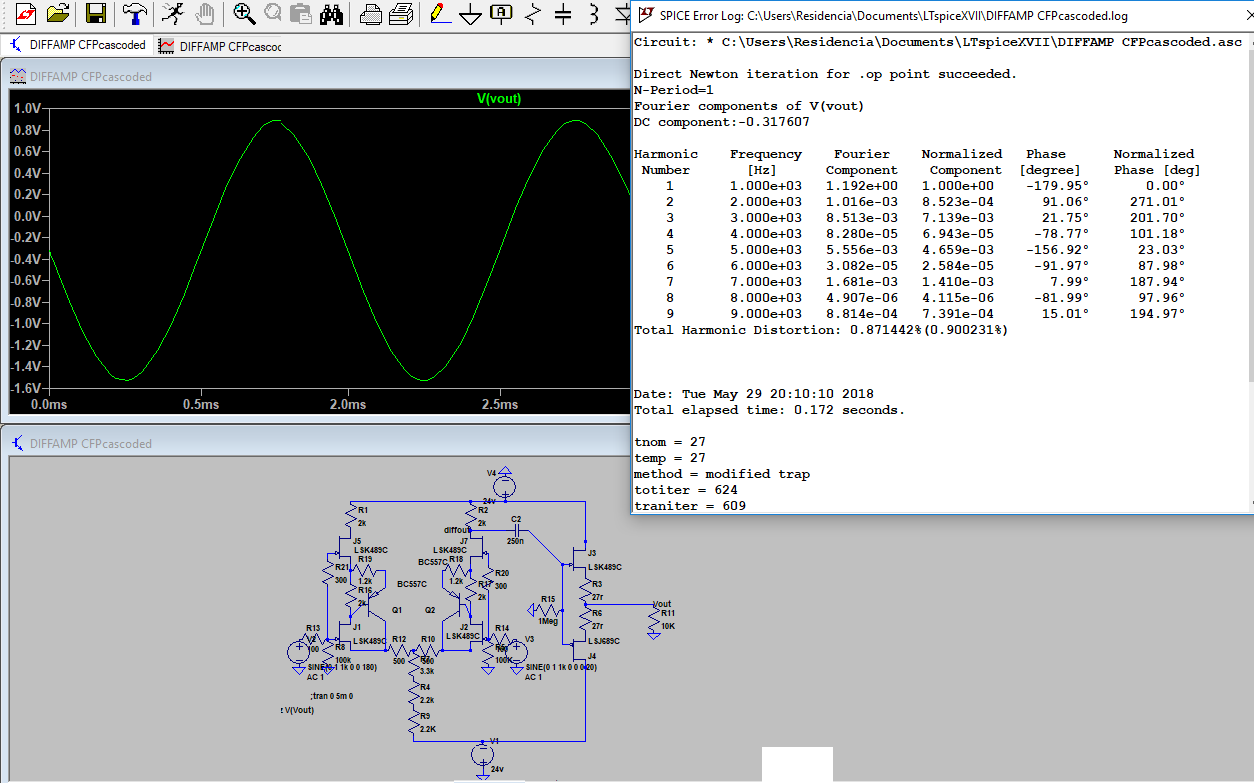Click the 'method = modified trap' line
Image resolution: width=1254 pixels, height=783 pixels.
[722, 474]
